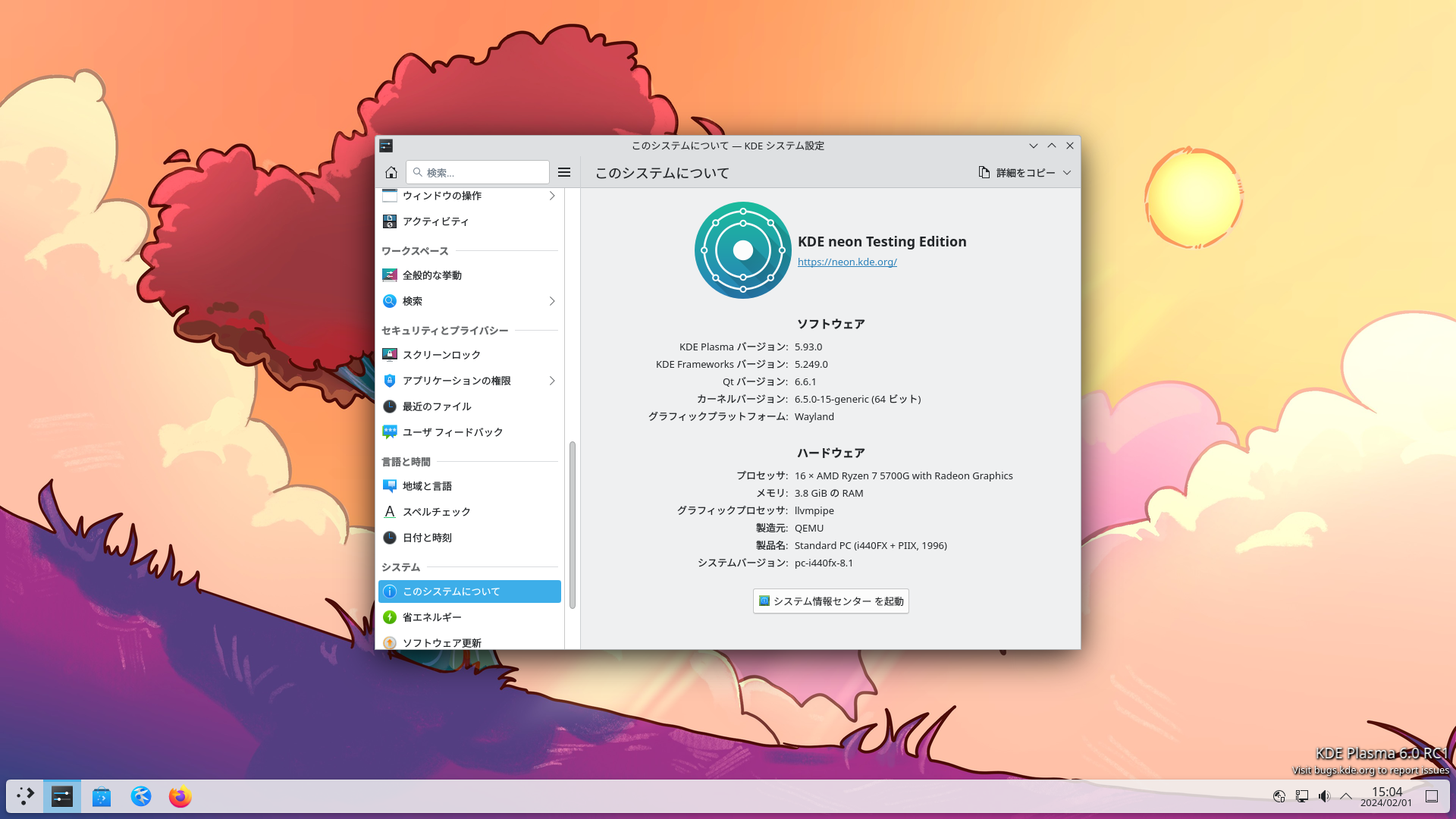Open Date and Time settings (日付と時刻)
1456x819 pixels.
[427, 538]
